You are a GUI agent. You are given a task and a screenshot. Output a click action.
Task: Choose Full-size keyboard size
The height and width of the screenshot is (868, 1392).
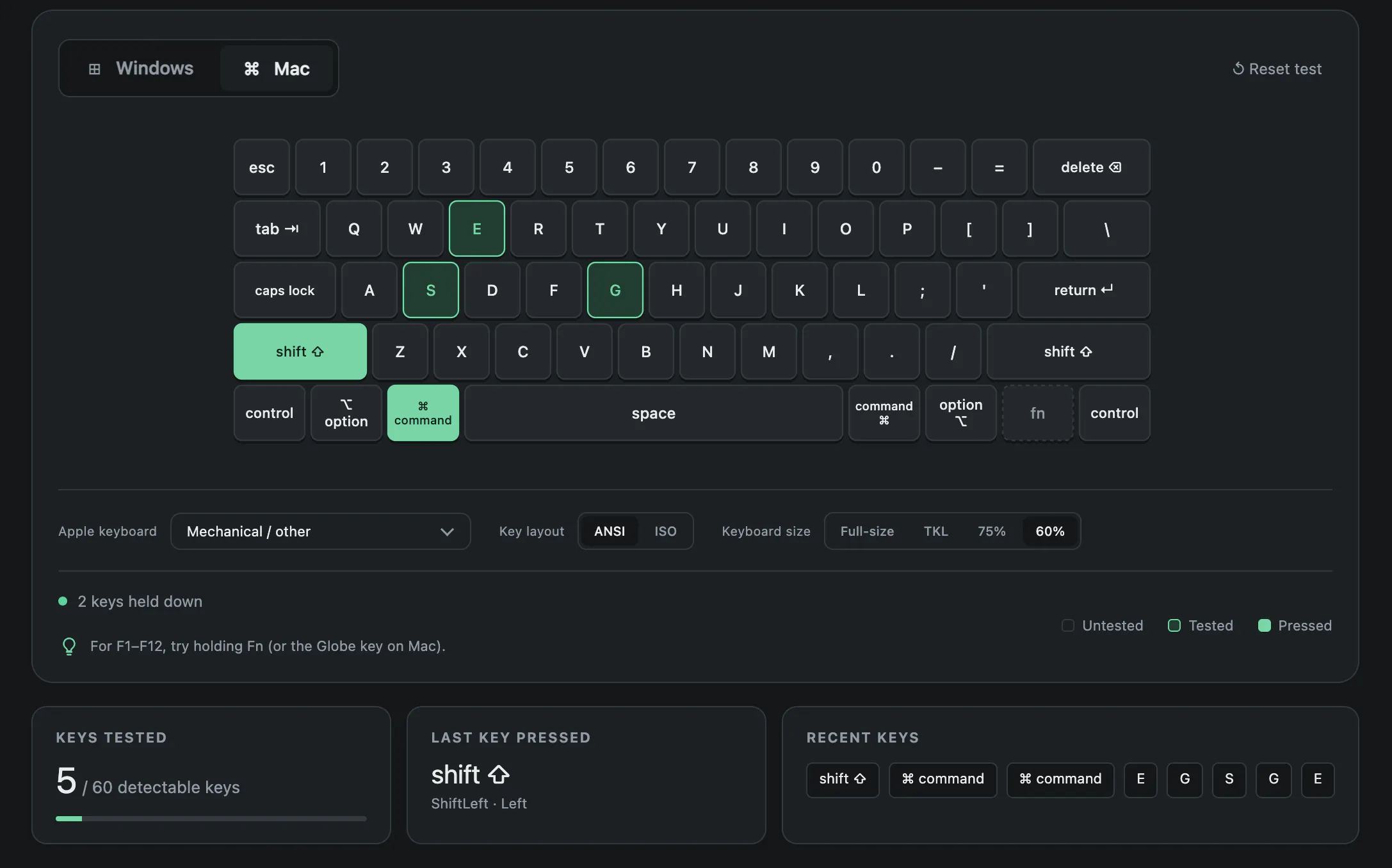[x=867, y=531]
